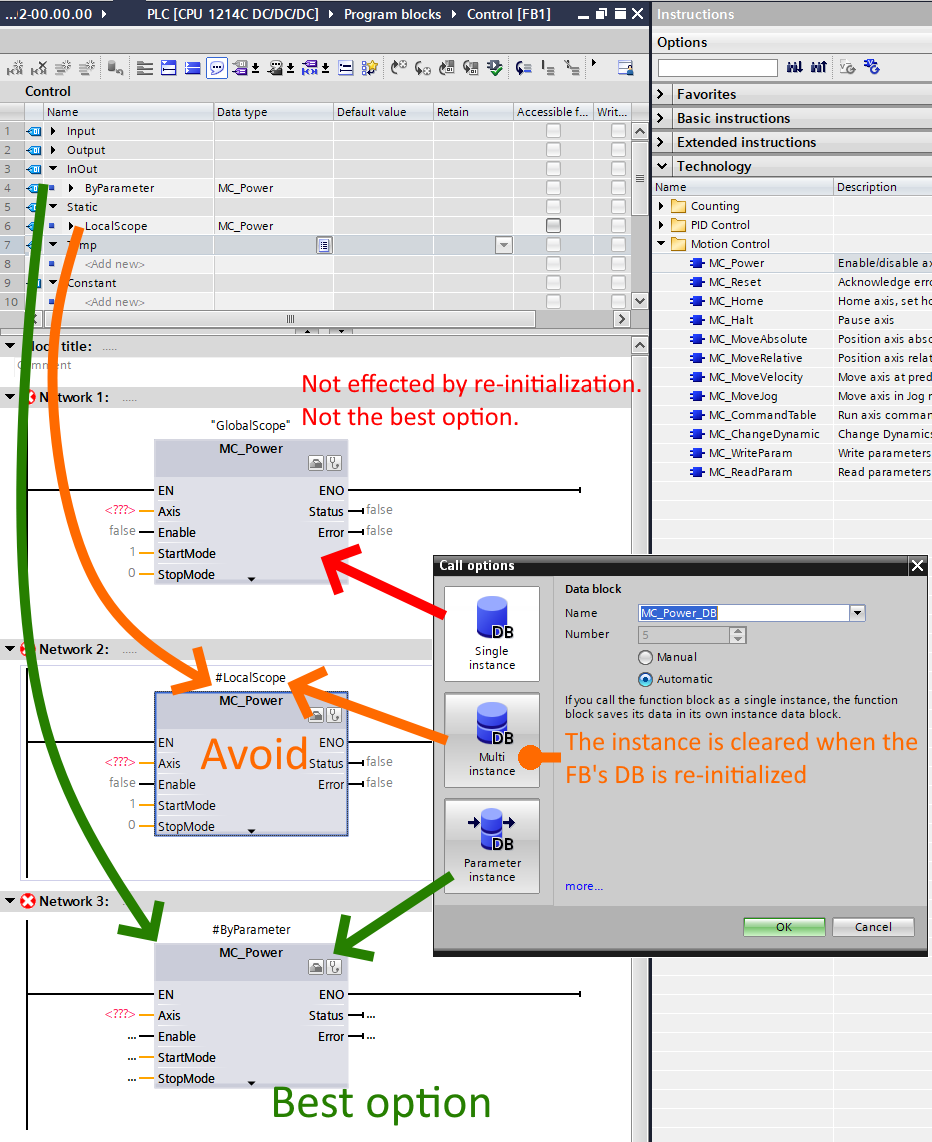Open the more... link
Viewport: 932px width, 1142px height.
(x=584, y=886)
